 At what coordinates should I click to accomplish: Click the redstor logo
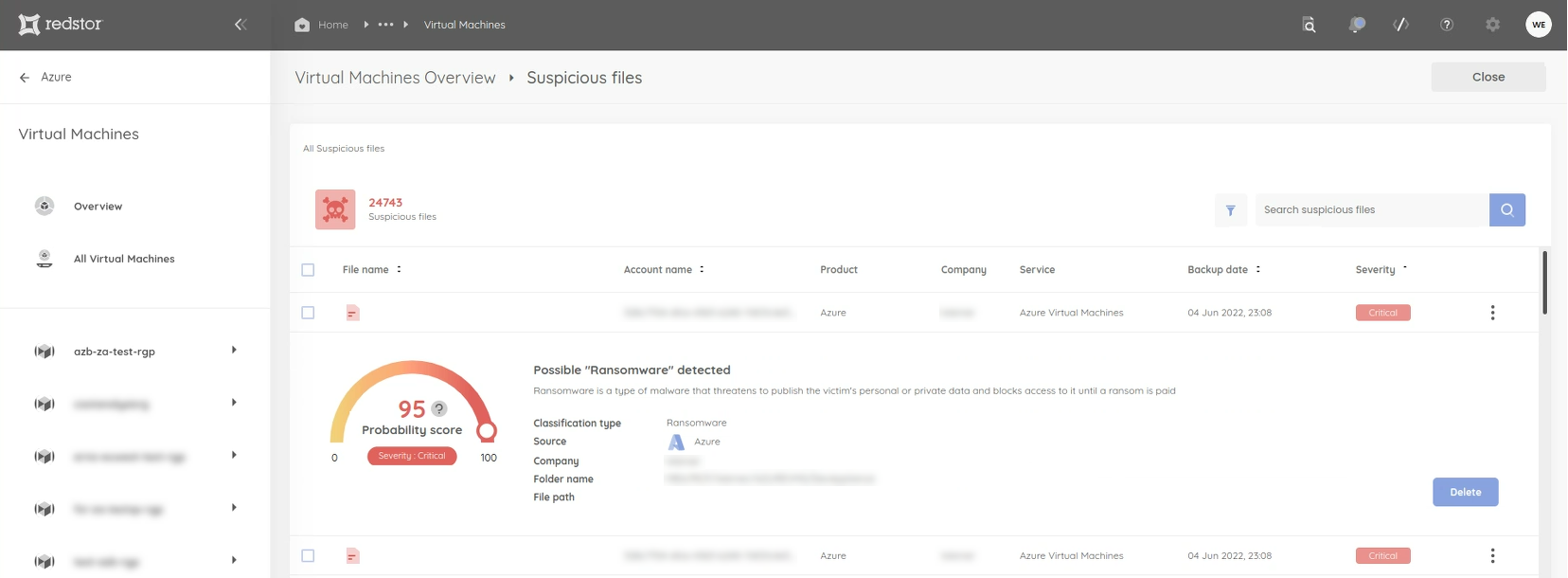(60, 25)
